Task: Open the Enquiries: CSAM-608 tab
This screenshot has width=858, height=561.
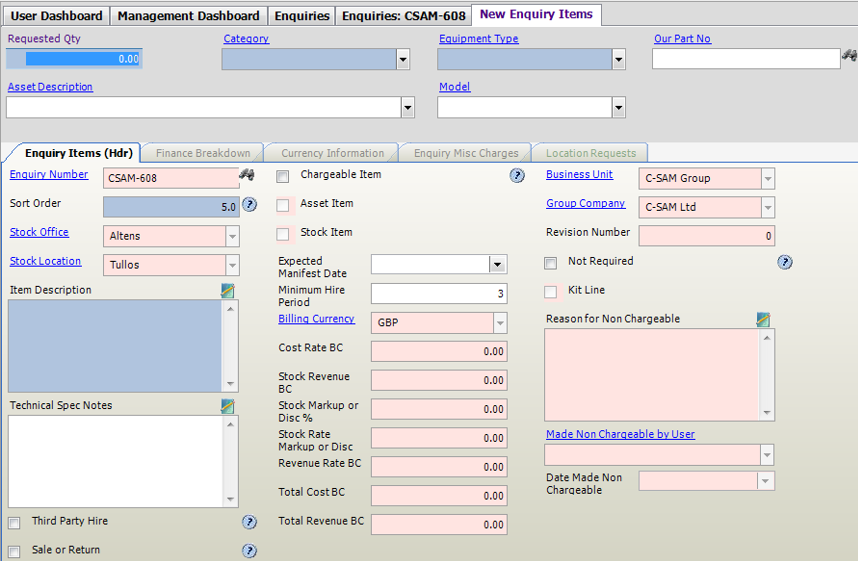Action: 403,16
